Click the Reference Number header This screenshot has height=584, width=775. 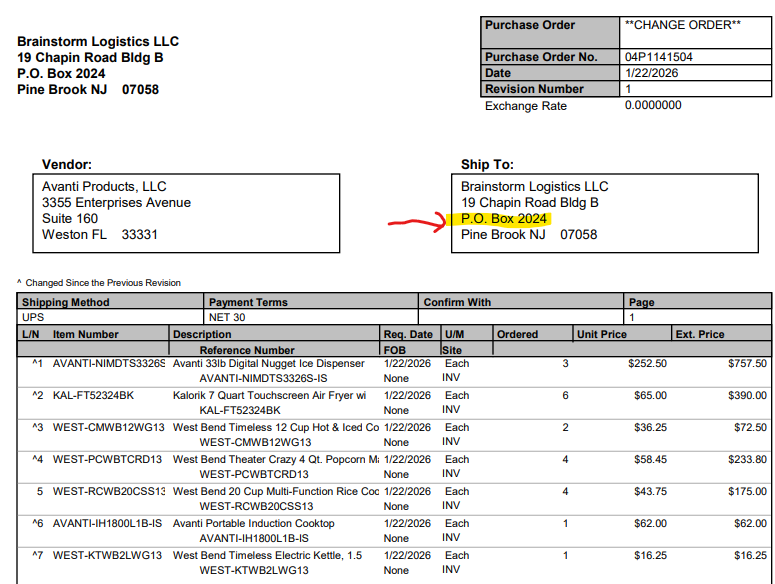click(x=247, y=350)
